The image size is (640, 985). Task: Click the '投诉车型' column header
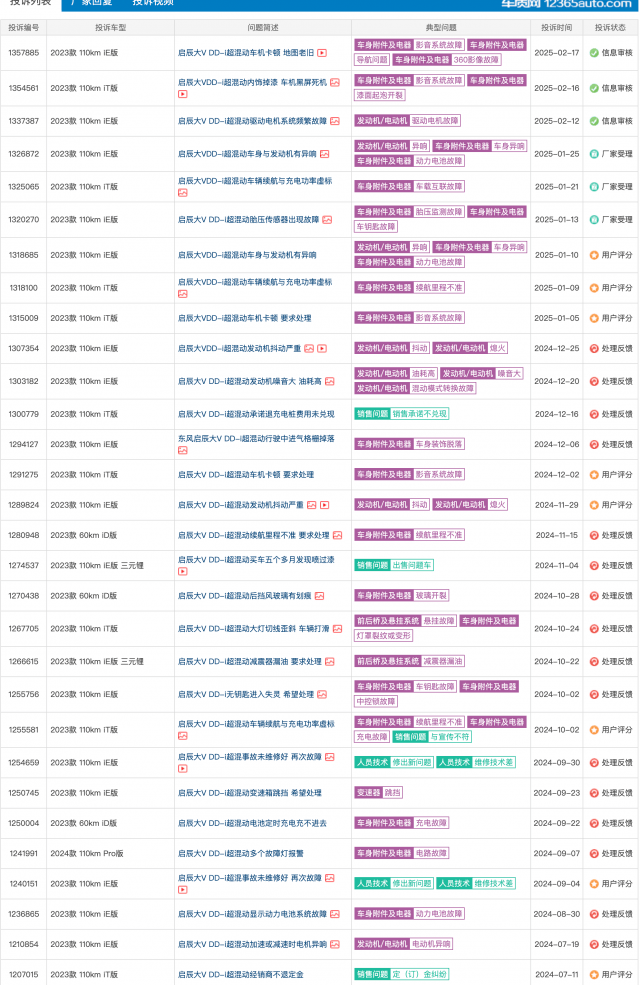coord(111,28)
